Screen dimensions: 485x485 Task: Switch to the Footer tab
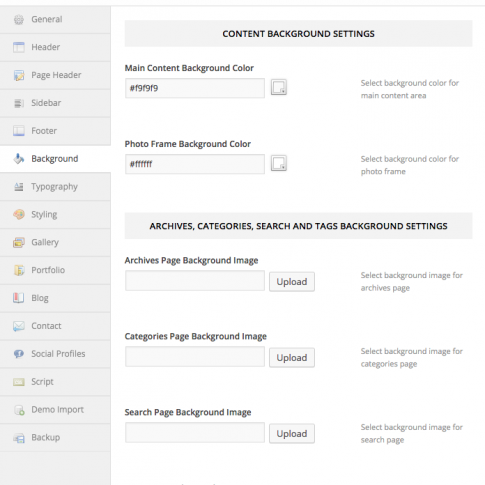click(x=55, y=131)
